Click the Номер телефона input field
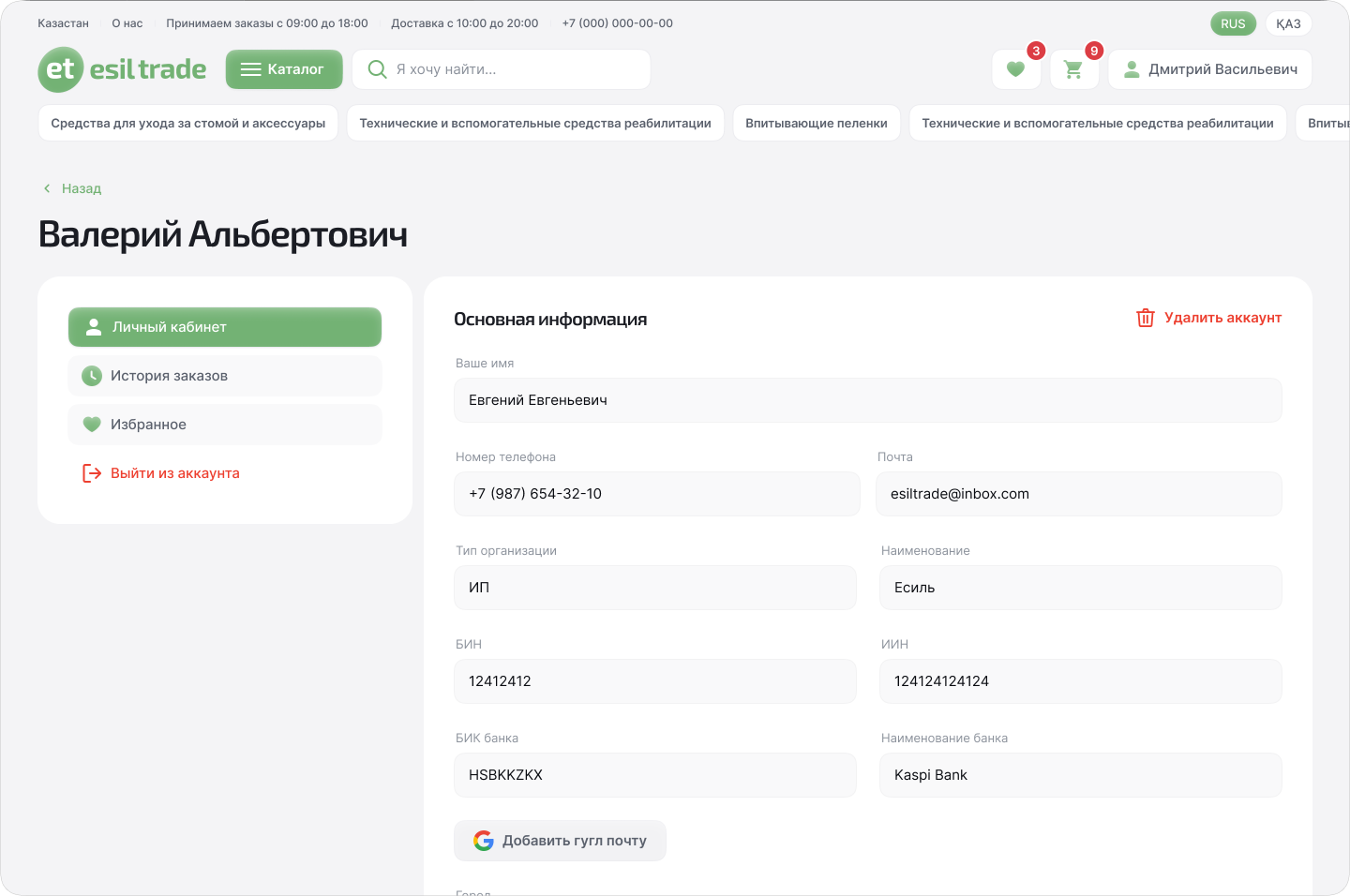1350x896 pixels. [x=656, y=494]
